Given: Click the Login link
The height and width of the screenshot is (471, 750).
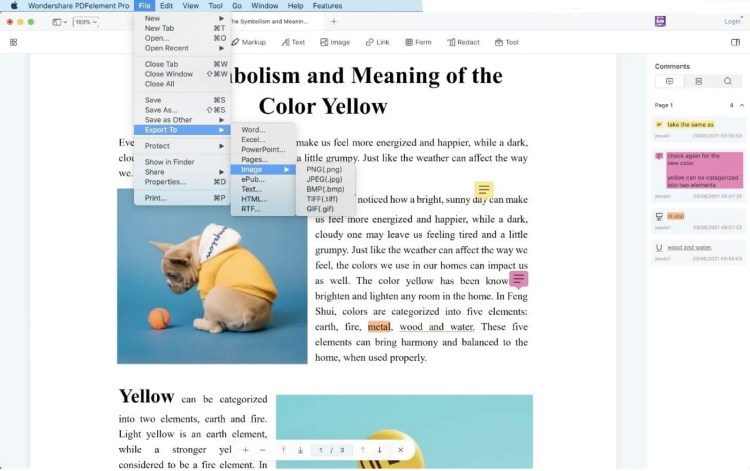Looking at the screenshot, I should (732, 21).
